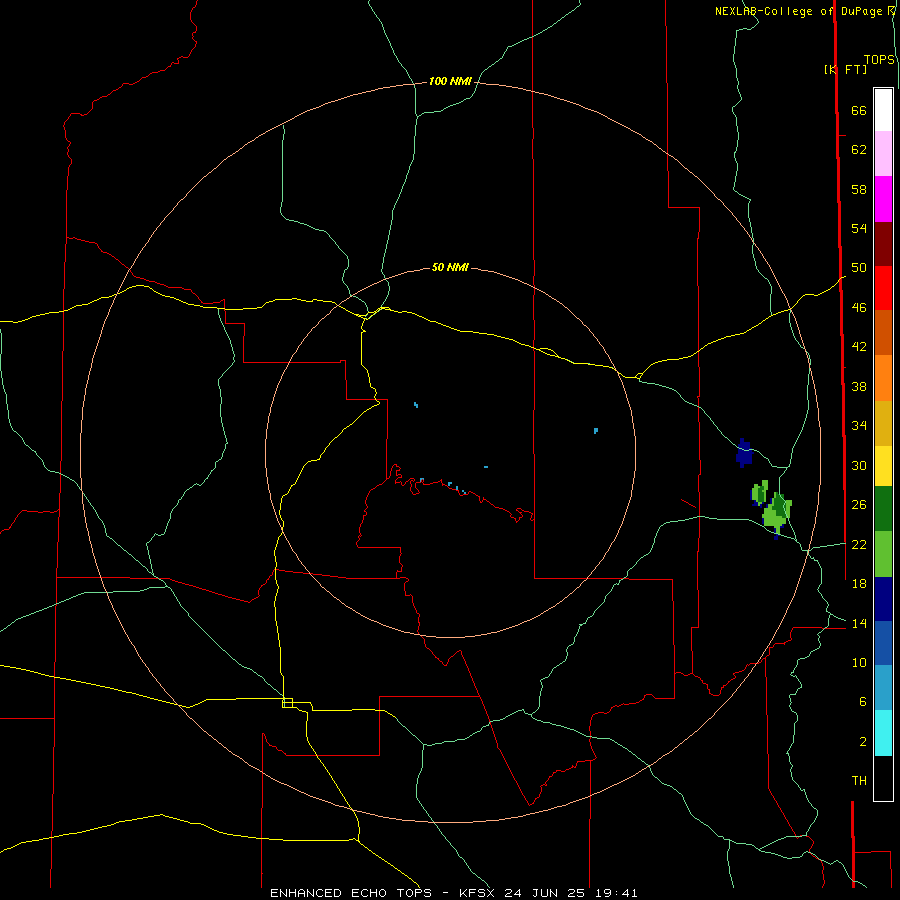Click the 46 legend value
The image size is (900, 900).
coord(859,308)
